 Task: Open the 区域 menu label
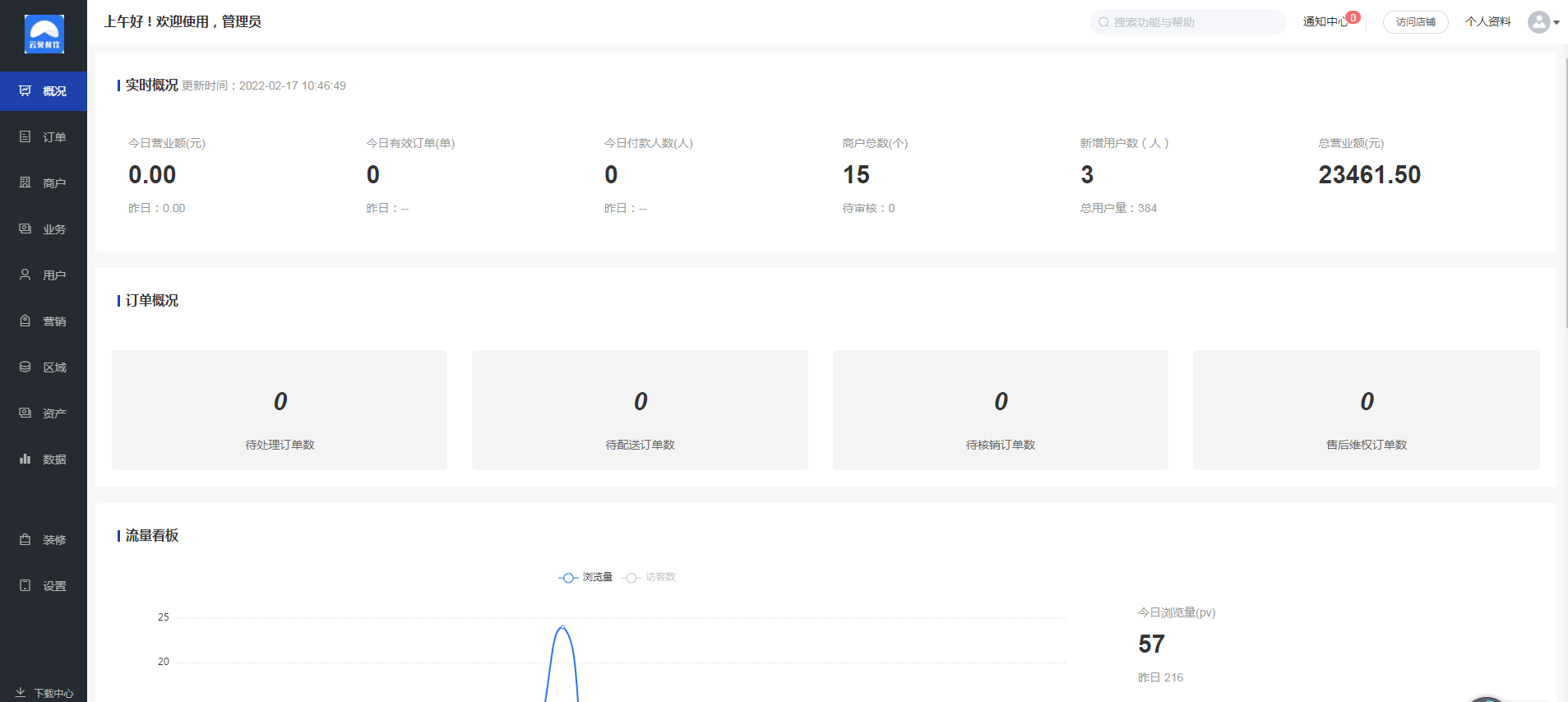point(54,367)
